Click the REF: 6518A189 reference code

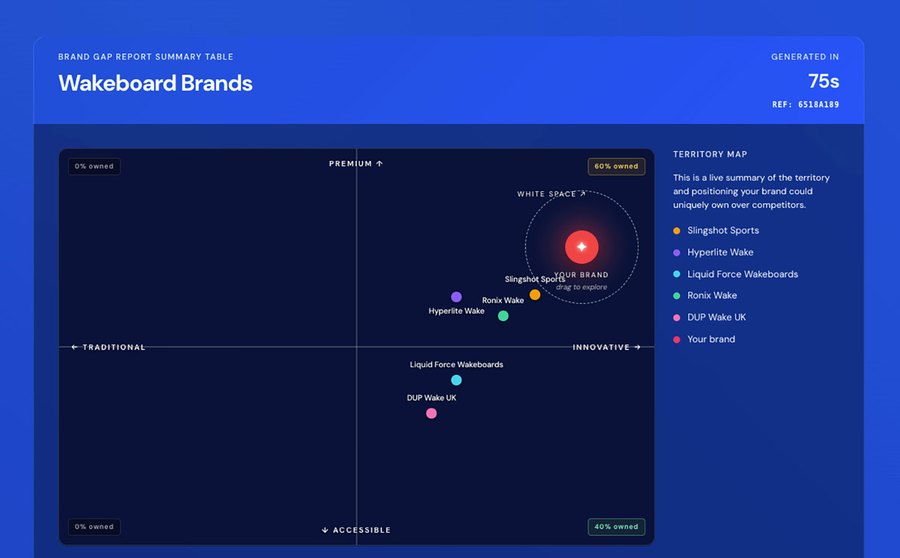(805, 104)
